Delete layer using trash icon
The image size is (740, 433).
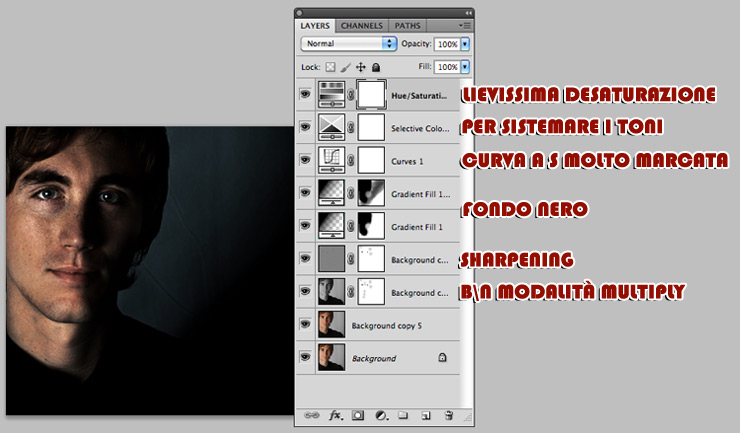(x=449, y=414)
